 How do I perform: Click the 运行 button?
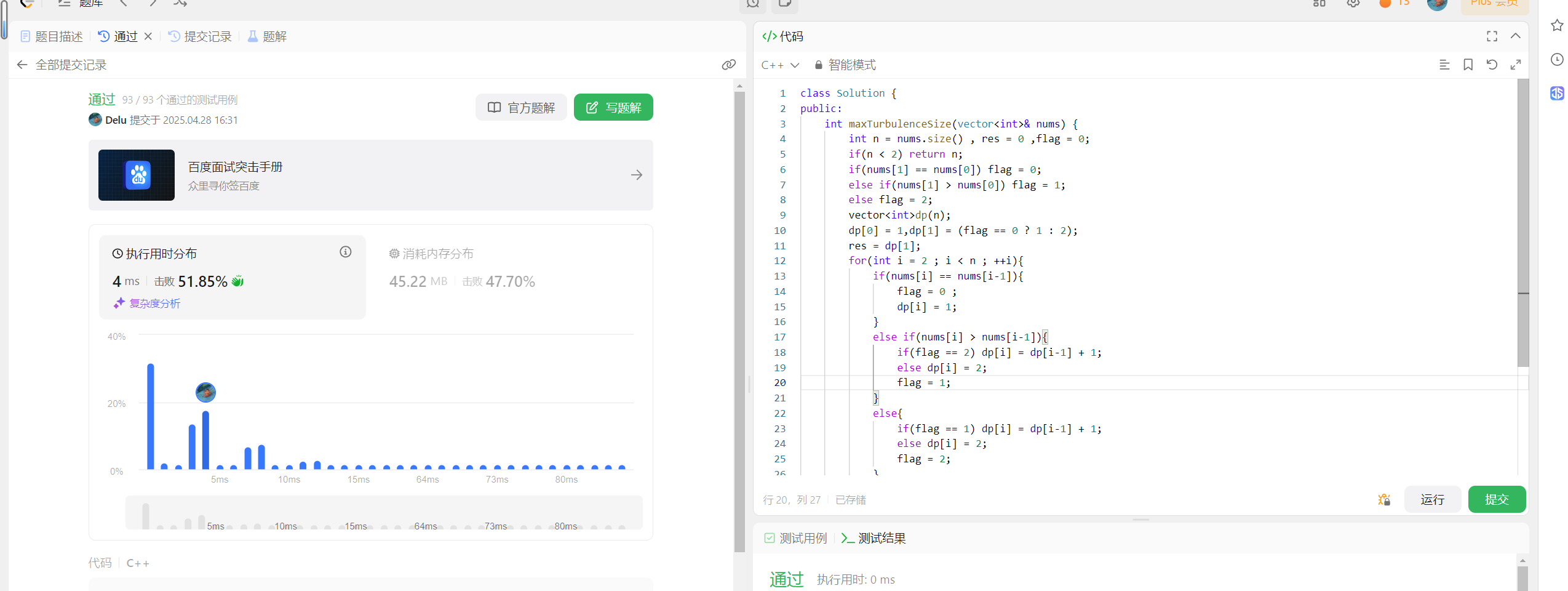point(1432,499)
